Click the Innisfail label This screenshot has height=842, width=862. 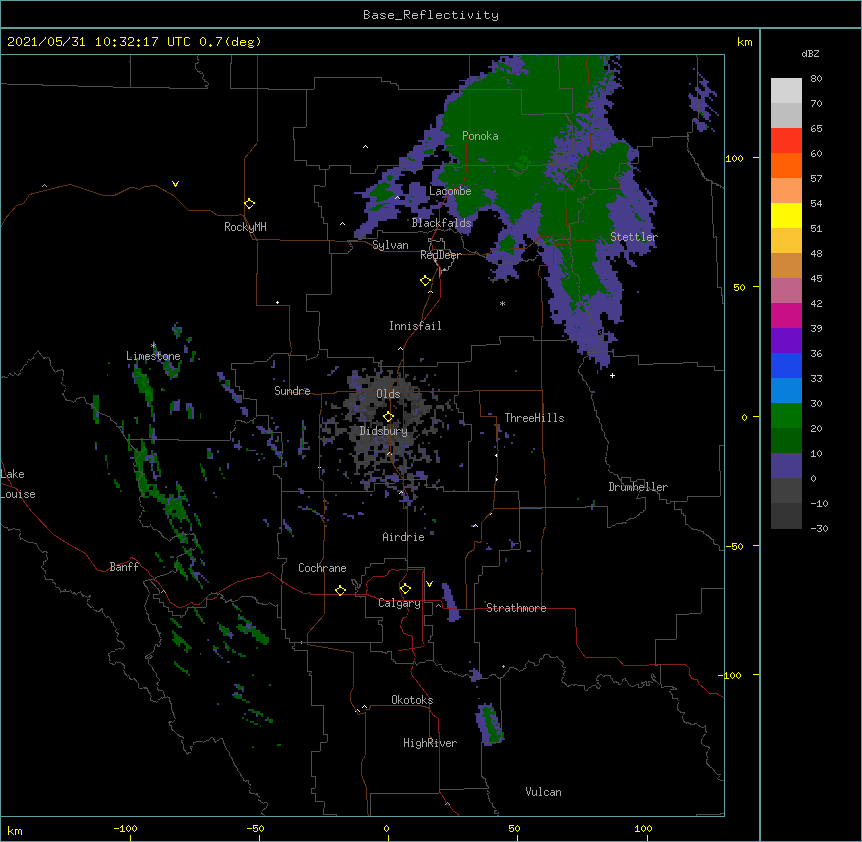415,326
